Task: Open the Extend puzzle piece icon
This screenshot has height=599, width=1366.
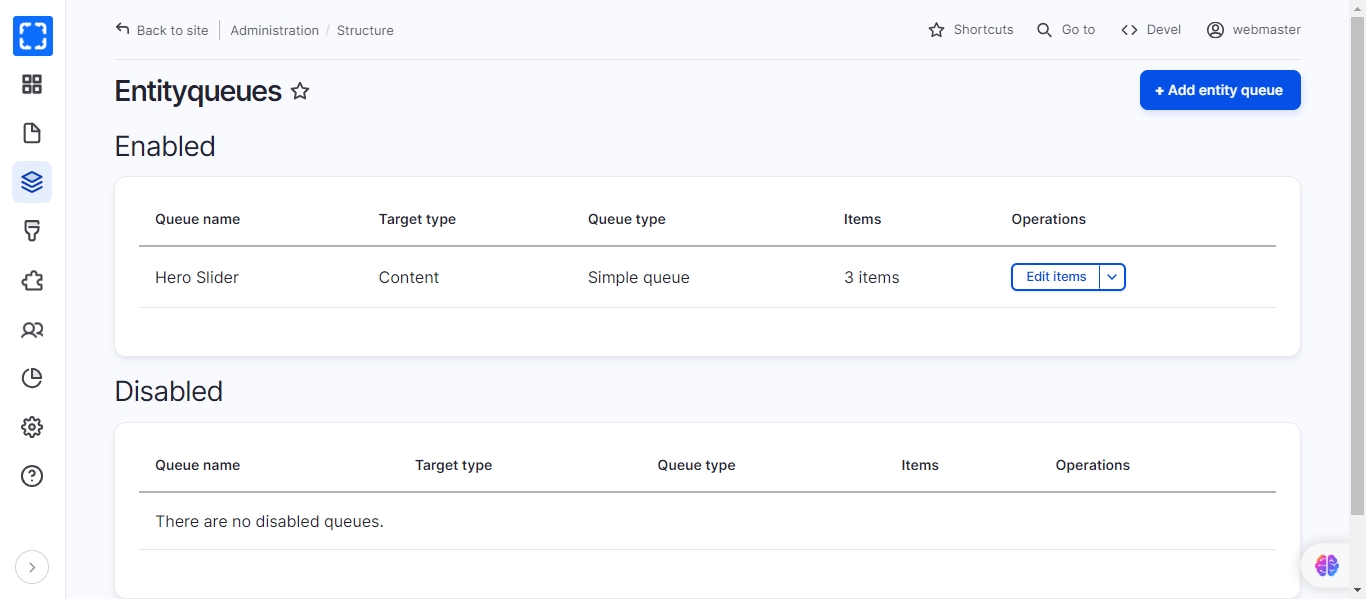Action: point(32,281)
